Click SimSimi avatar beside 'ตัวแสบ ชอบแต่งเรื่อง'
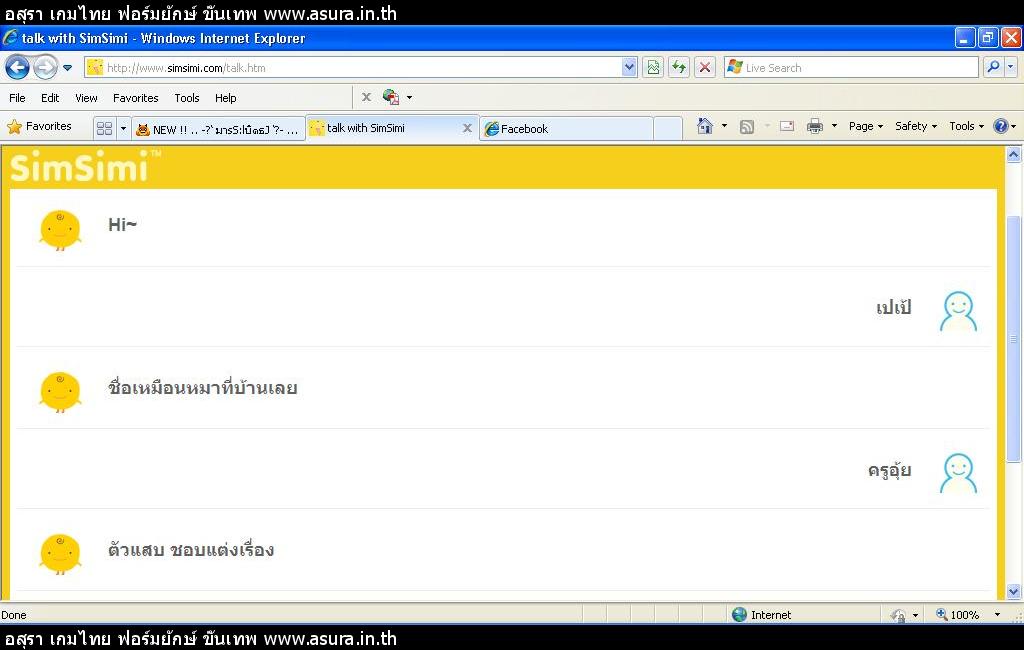 pyautogui.click(x=60, y=554)
